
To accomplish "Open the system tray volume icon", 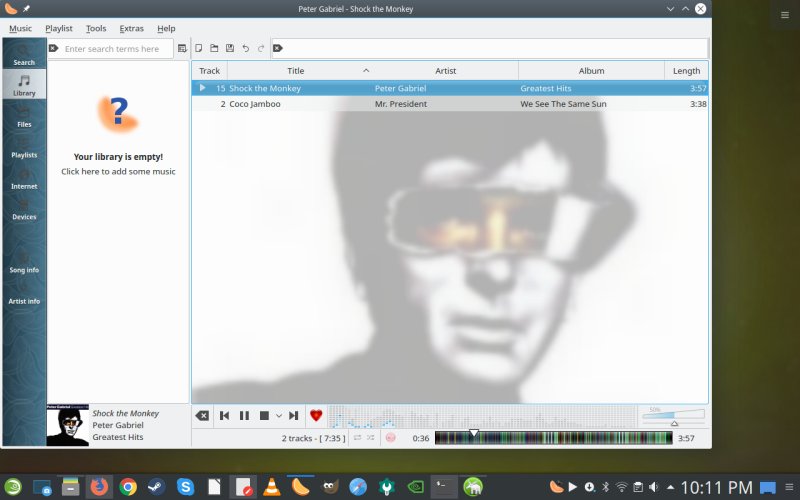I will coord(654,487).
